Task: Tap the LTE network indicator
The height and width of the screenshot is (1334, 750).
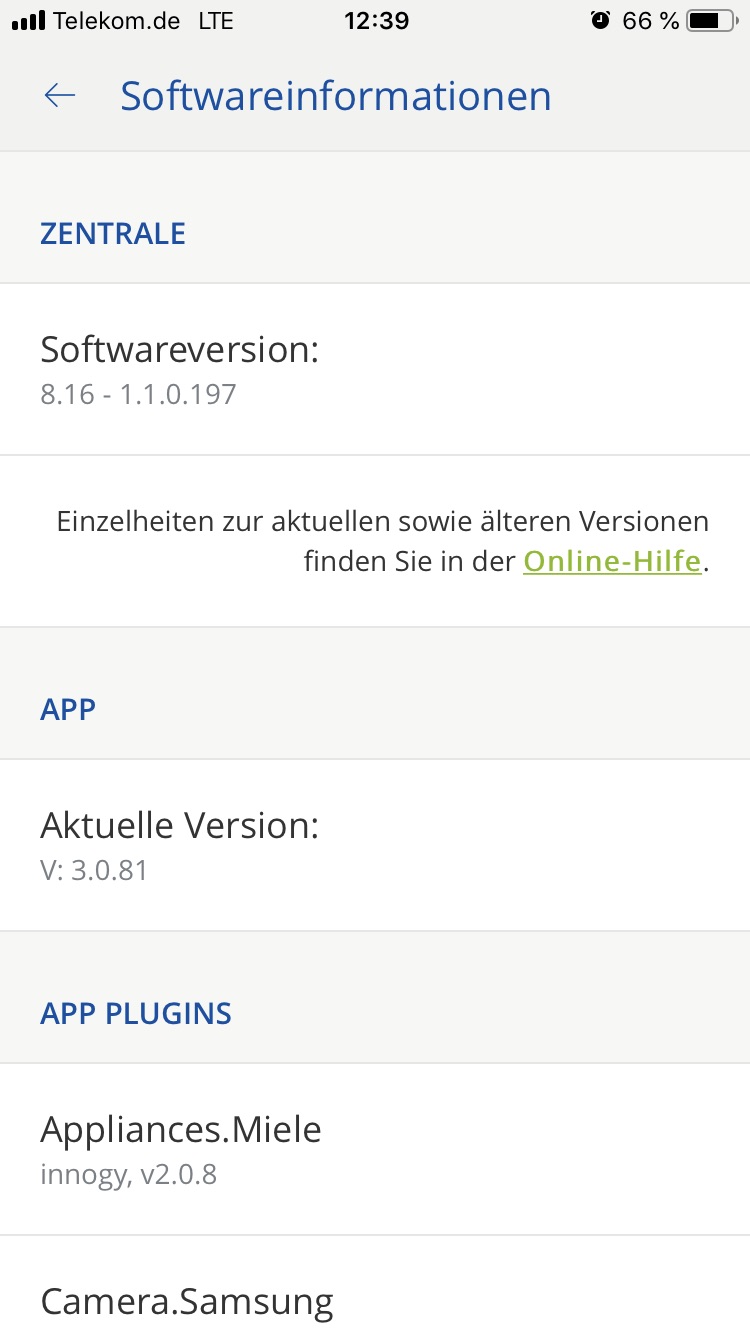Action: click(x=216, y=20)
